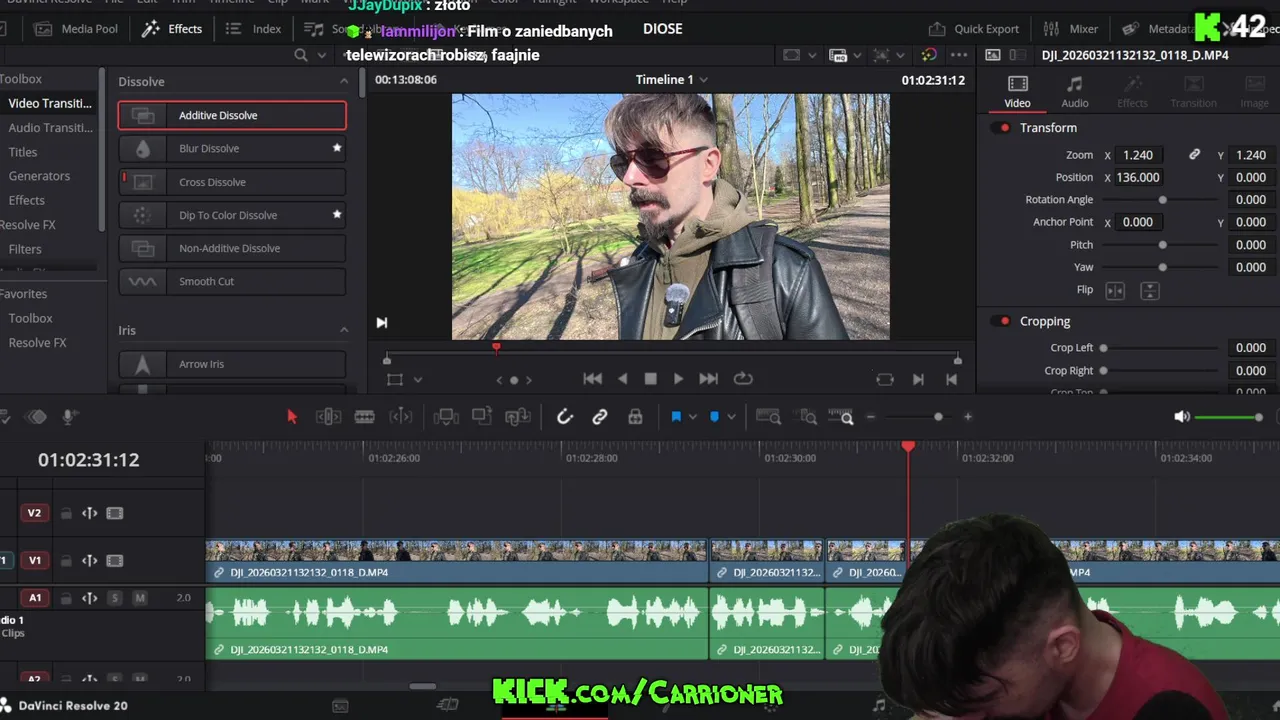Toggle timeline Snapping magnet
This screenshot has height=720, width=1280.
tap(564, 417)
